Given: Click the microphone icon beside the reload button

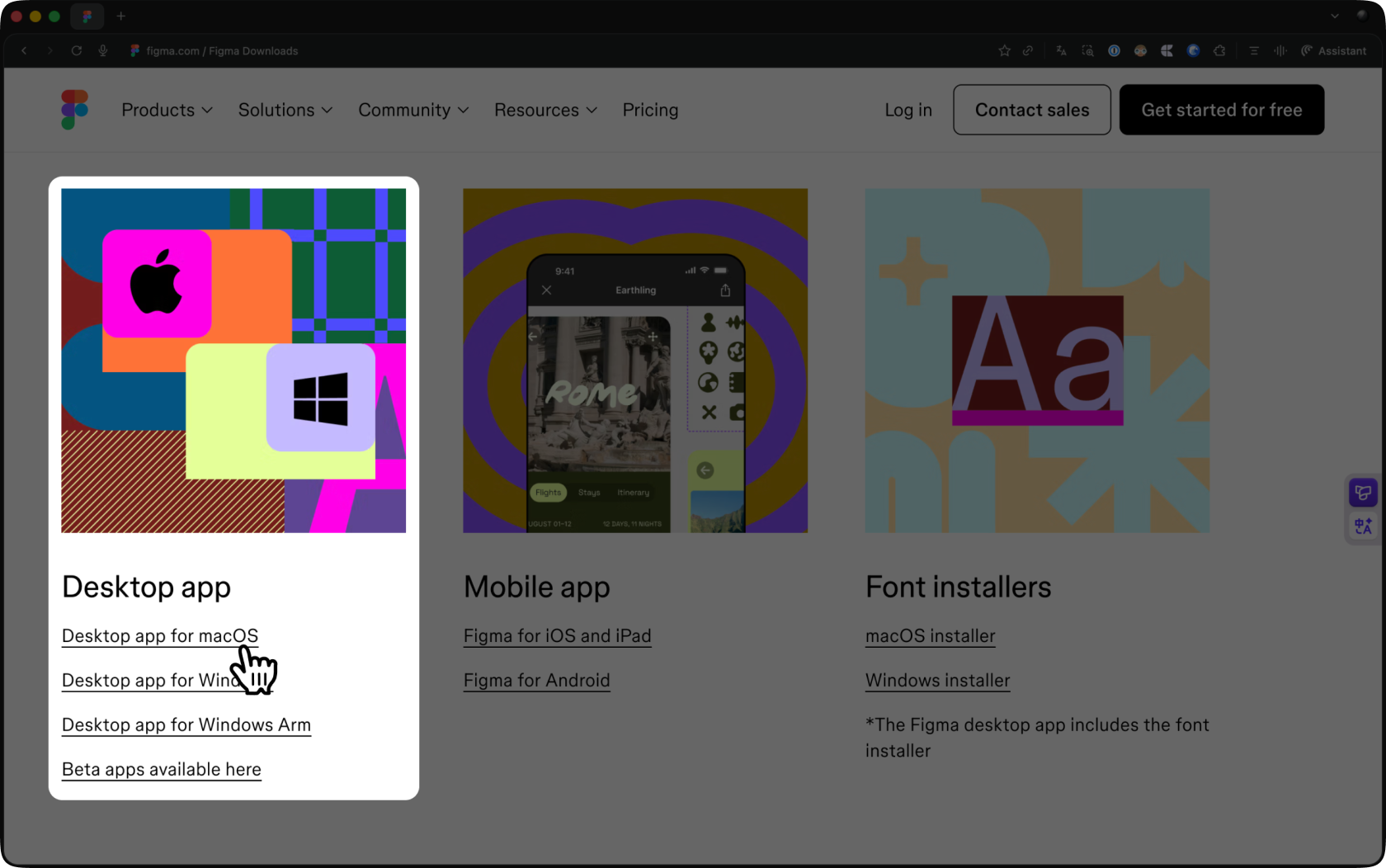Looking at the screenshot, I should click(x=103, y=51).
